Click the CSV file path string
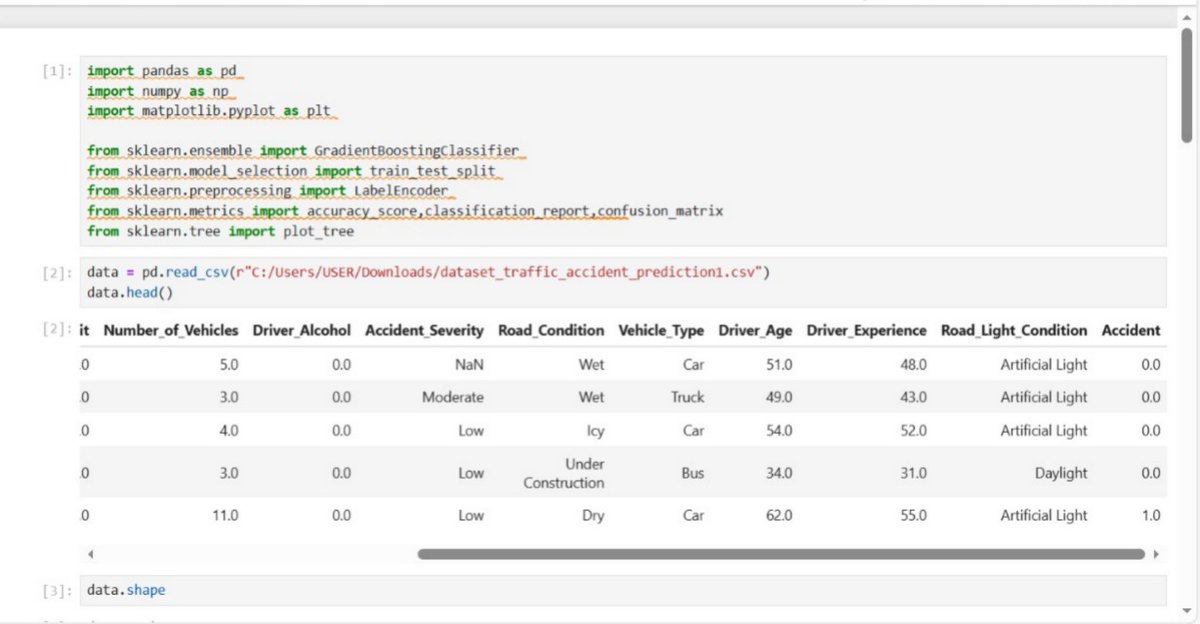The image size is (1200, 624). [x=500, y=272]
